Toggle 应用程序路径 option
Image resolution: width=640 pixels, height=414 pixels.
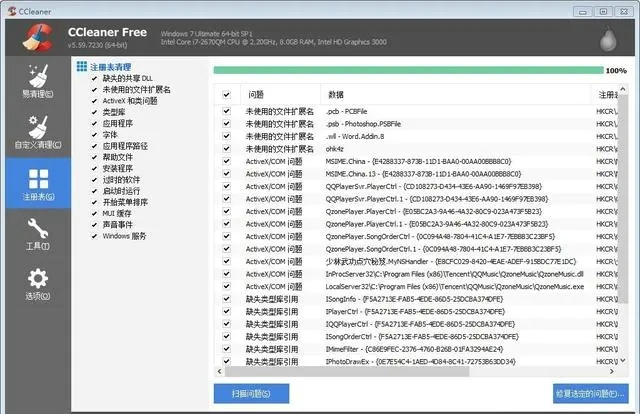pos(94,146)
